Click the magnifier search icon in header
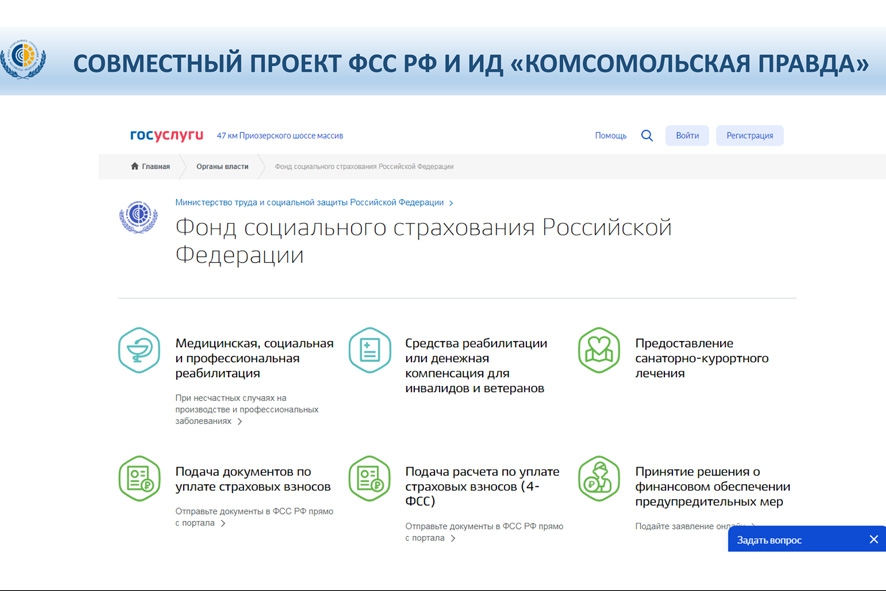 pyautogui.click(x=647, y=136)
